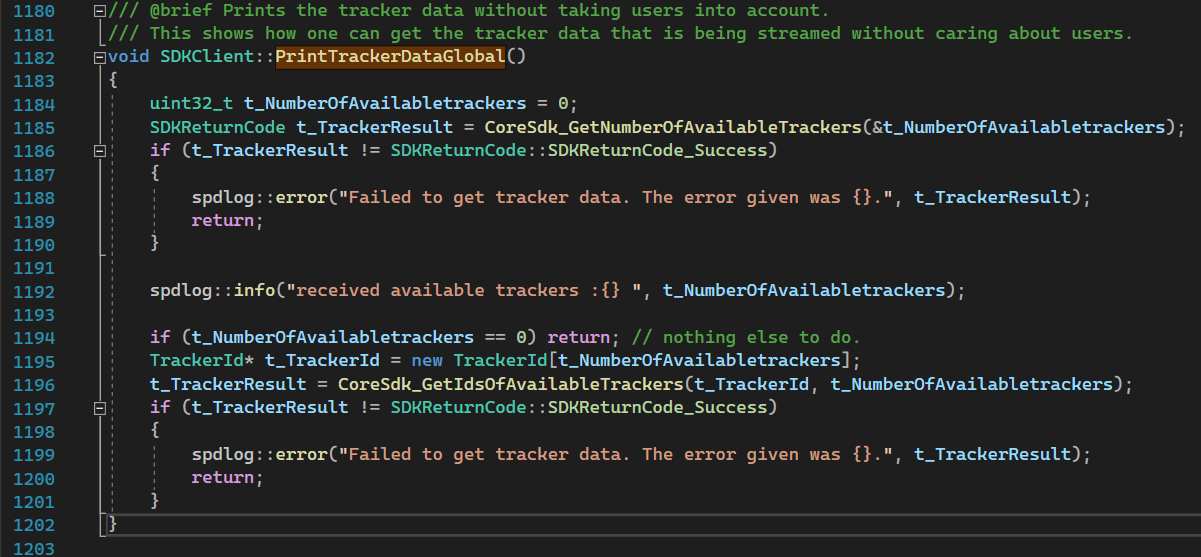Click line number 1191

34,268
